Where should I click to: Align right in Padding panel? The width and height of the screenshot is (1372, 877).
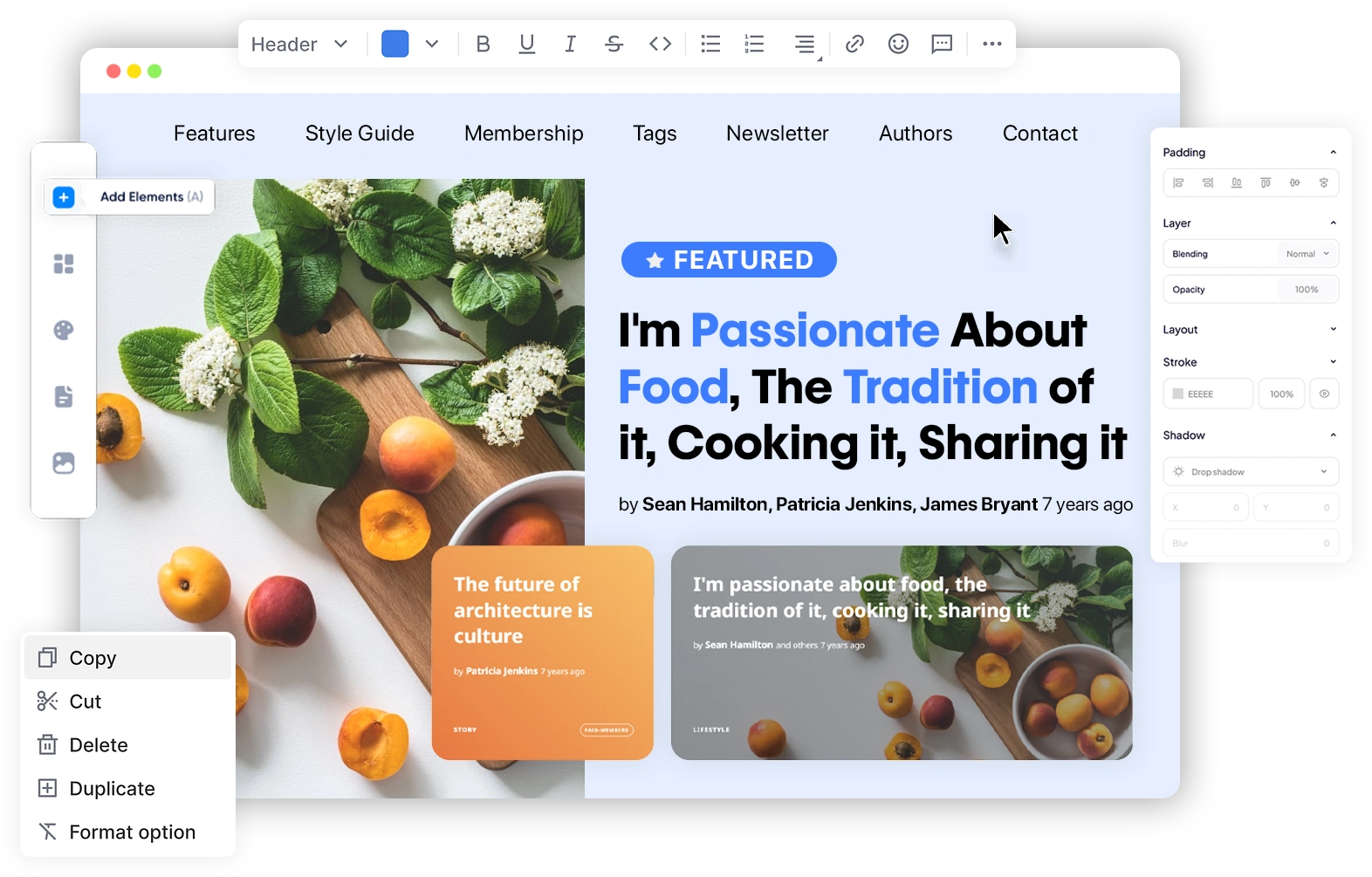pos(1208,182)
